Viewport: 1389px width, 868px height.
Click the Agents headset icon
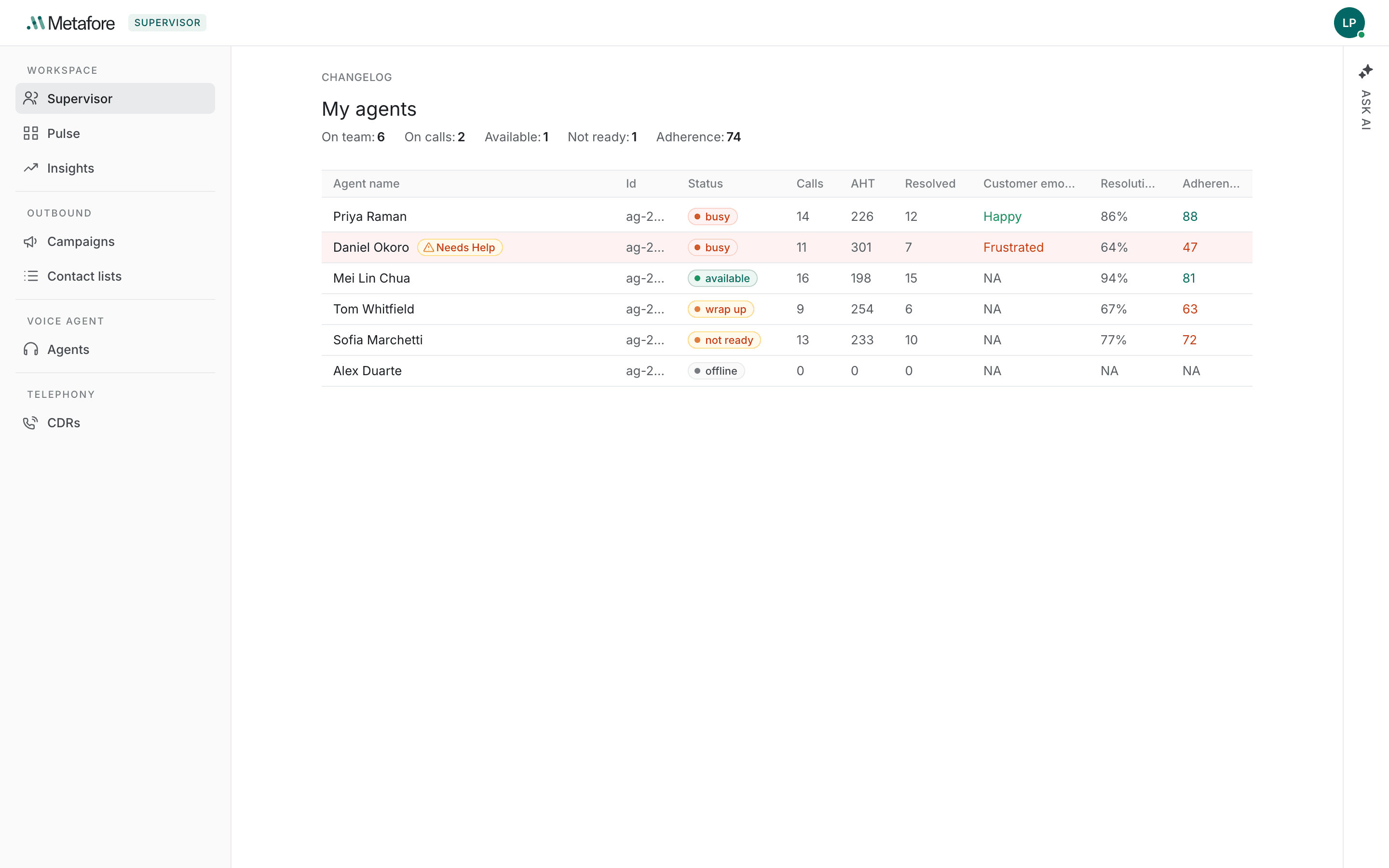31,350
